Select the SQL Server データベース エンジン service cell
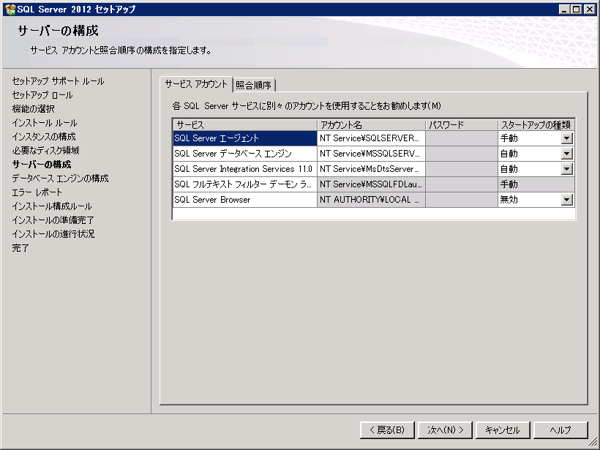The width and height of the screenshot is (600, 450). click(245, 153)
